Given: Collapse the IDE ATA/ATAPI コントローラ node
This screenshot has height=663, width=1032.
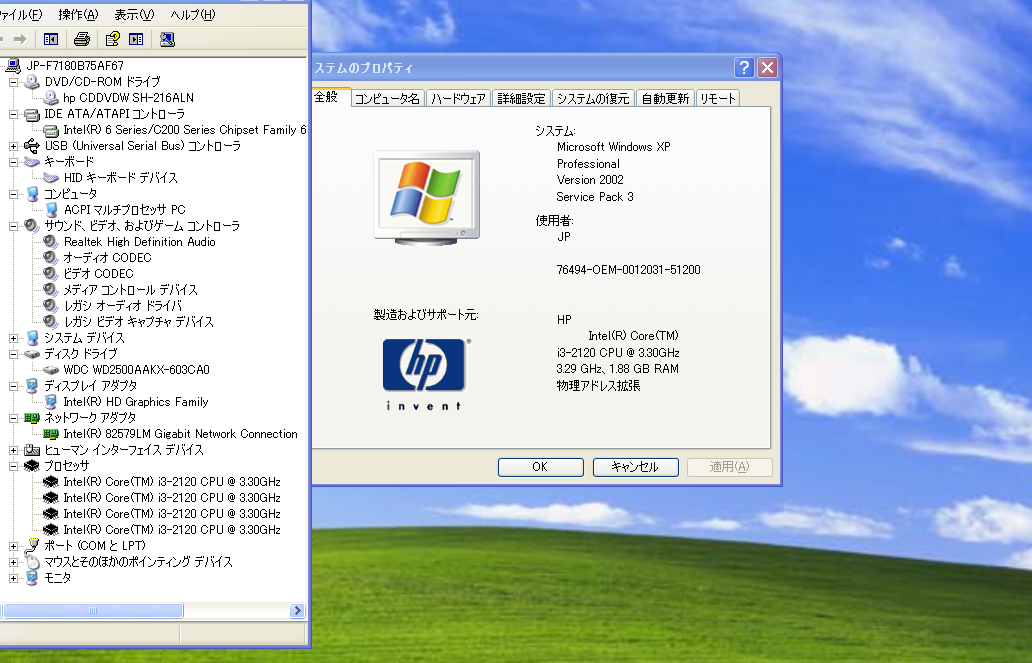Looking at the screenshot, I should point(13,114).
